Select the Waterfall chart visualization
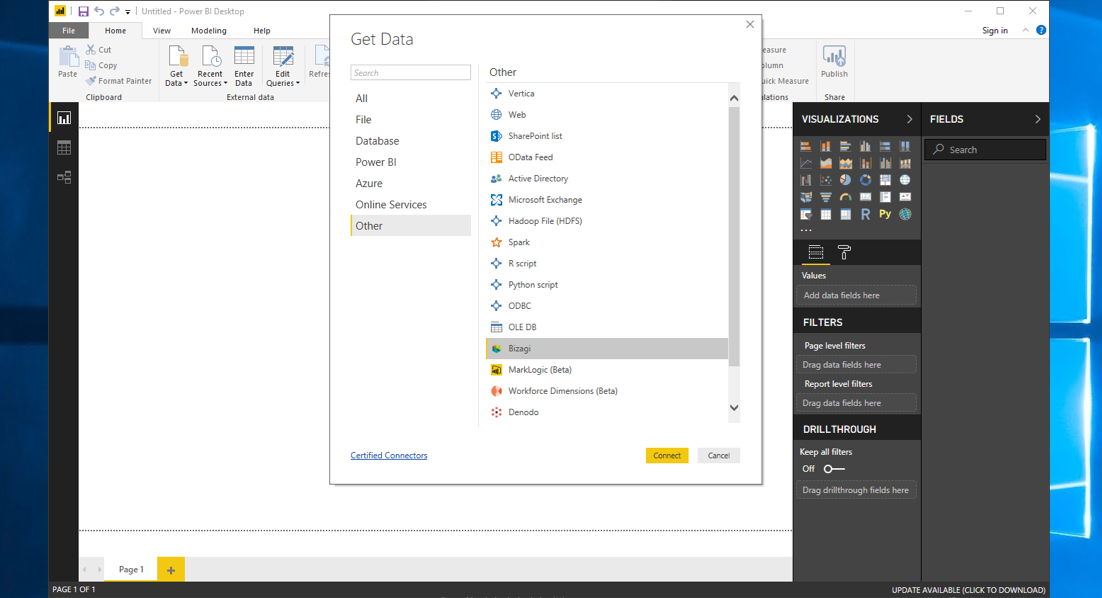The image size is (1102, 598). click(805, 180)
